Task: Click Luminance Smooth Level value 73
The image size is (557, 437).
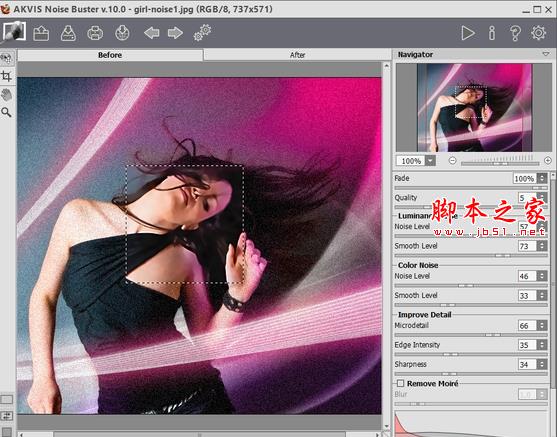Action: [x=528, y=246]
